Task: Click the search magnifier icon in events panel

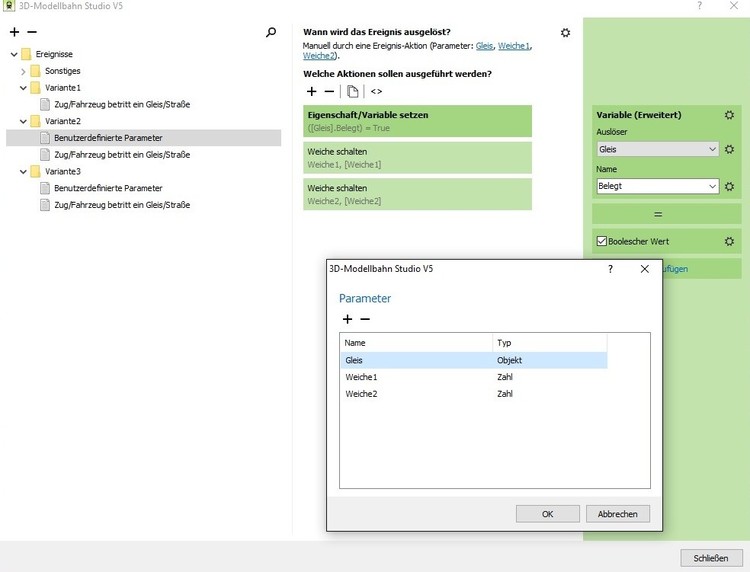Action: click(x=271, y=33)
